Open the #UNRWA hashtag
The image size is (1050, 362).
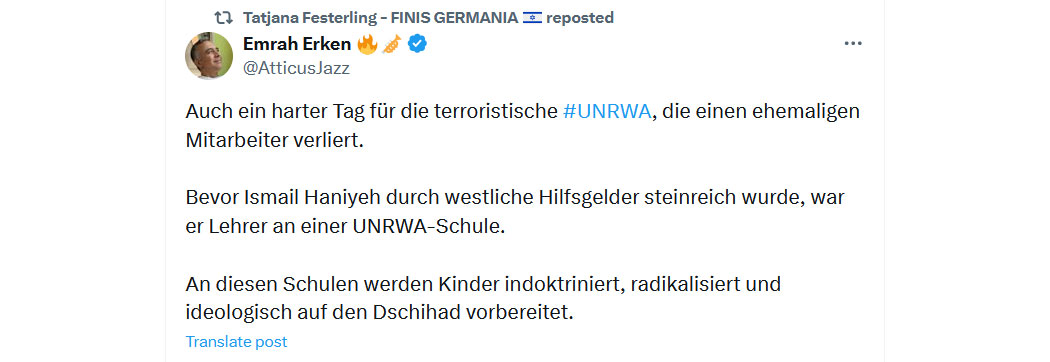(x=607, y=112)
